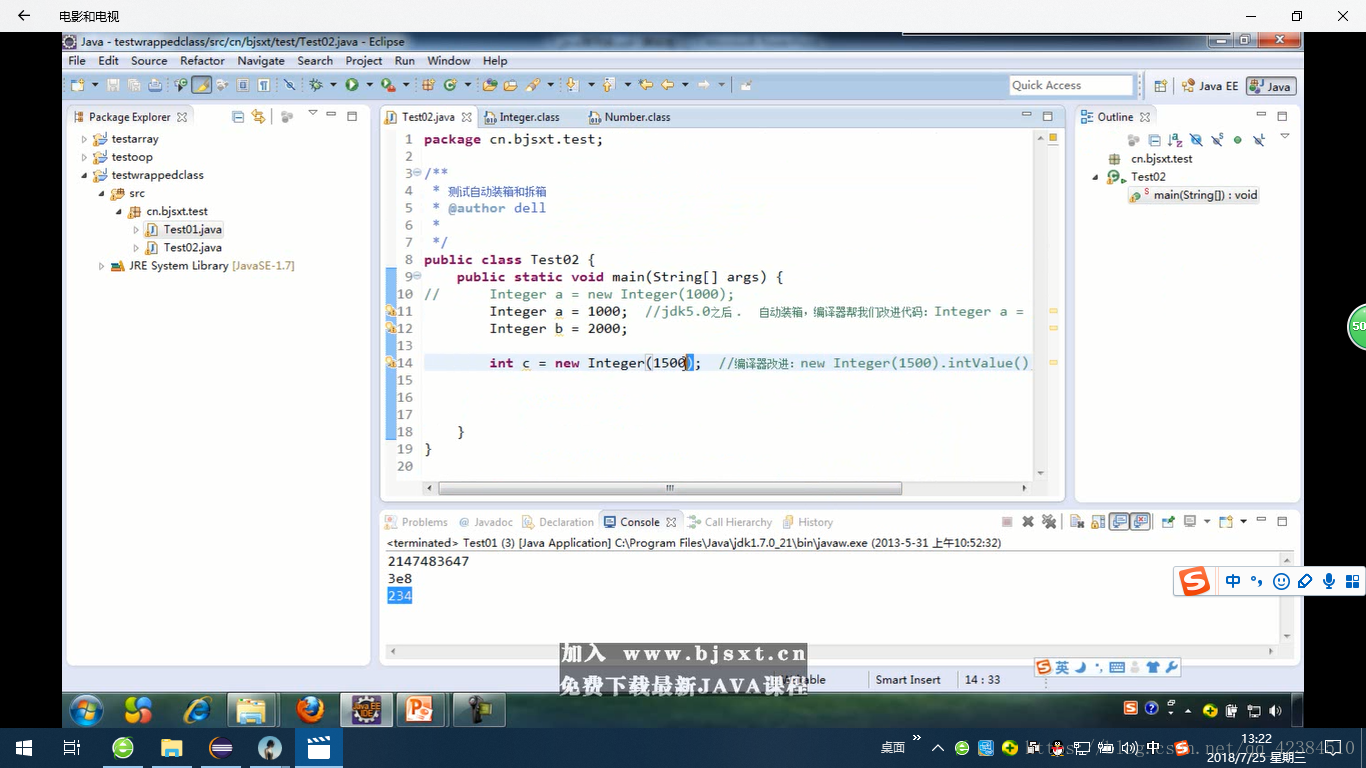Select the Java perspective button
This screenshot has width=1366, height=768.
click(x=1271, y=86)
